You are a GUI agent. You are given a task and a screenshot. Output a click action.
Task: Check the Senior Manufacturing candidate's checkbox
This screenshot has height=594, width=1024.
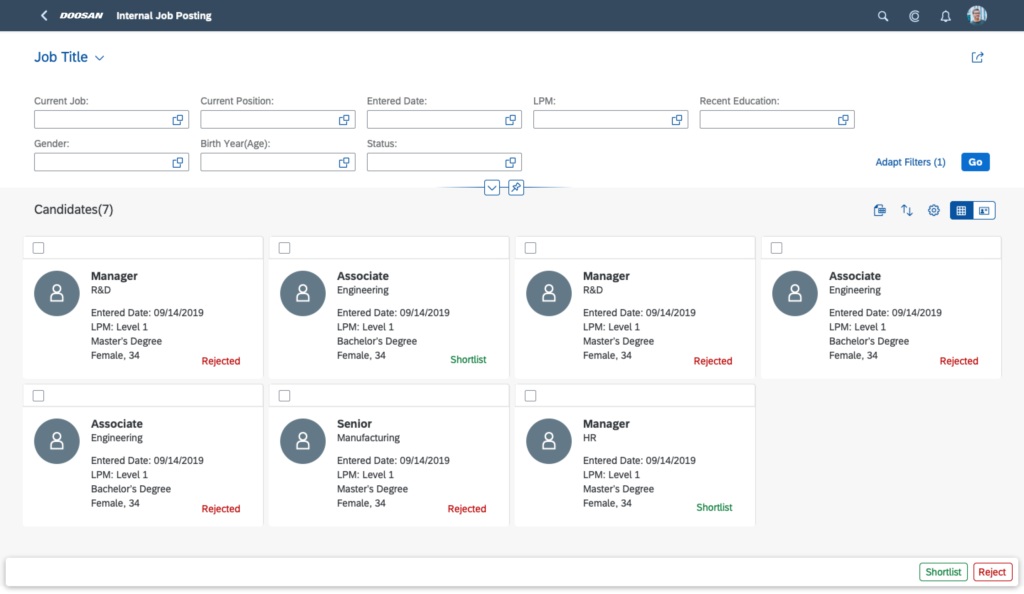click(x=283, y=395)
